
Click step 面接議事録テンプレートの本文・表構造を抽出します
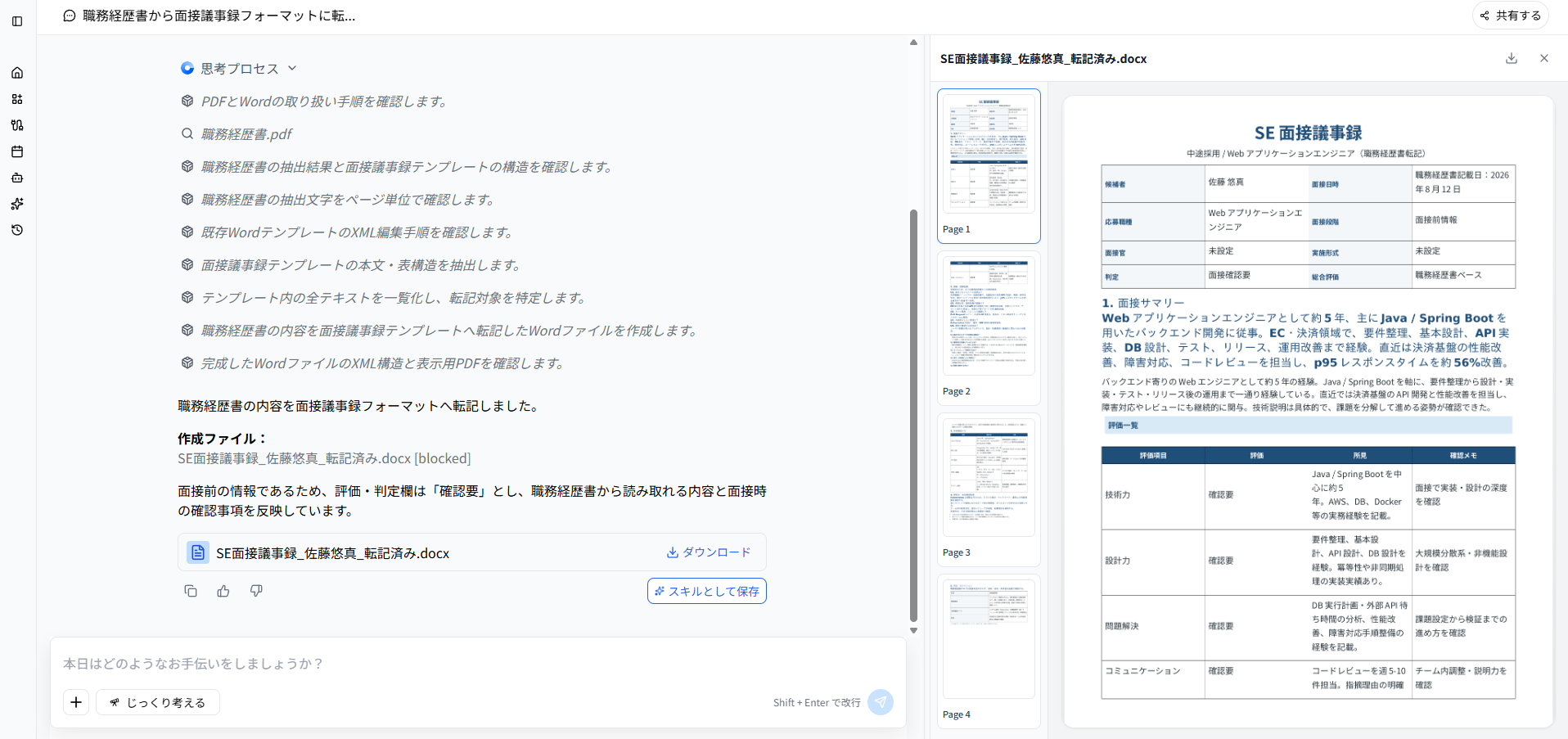pyautogui.click(x=361, y=265)
